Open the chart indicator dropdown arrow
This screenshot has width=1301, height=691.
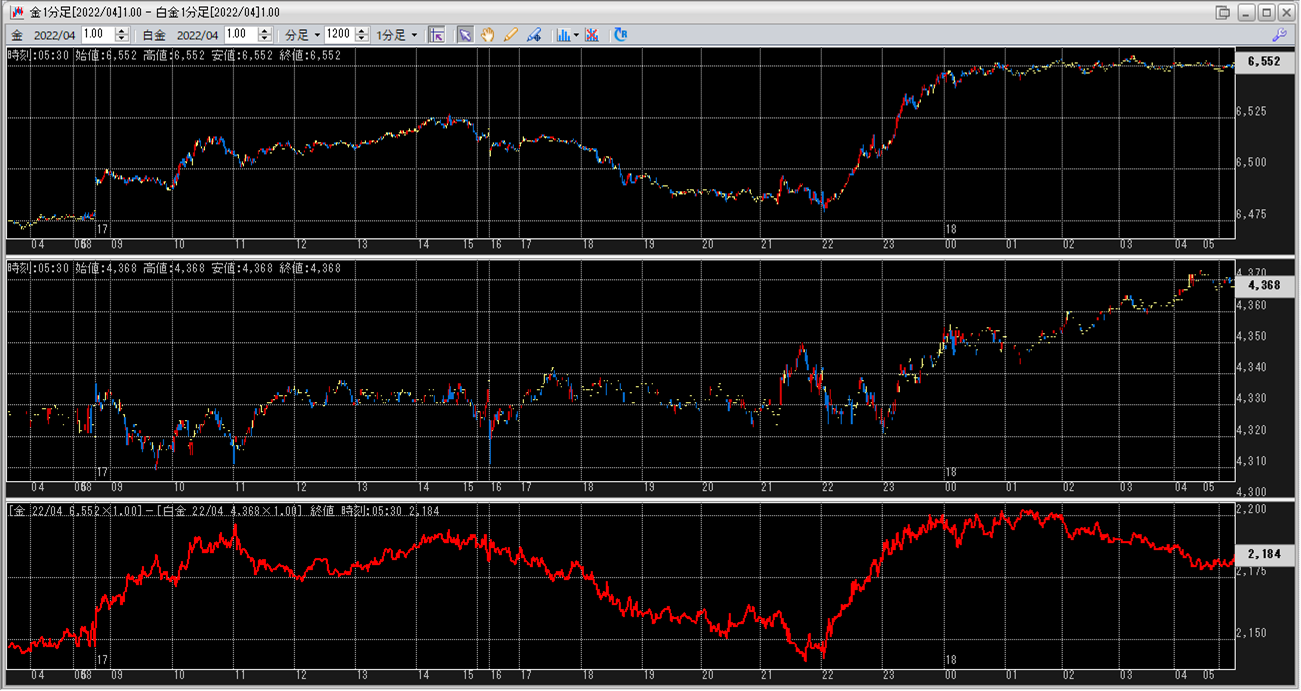click(576, 34)
